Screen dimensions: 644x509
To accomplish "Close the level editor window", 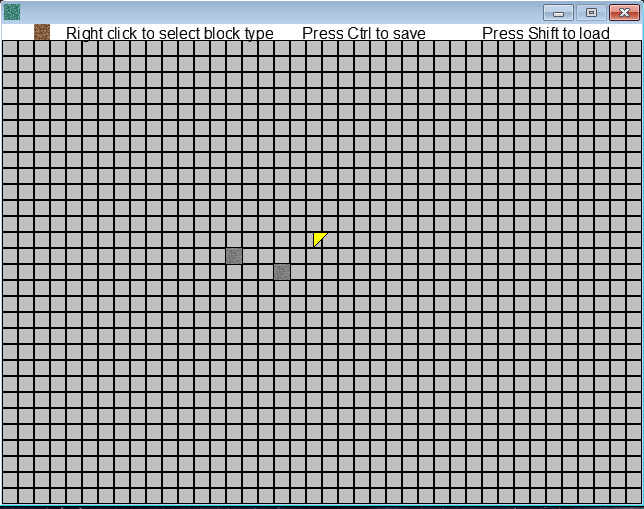I will [x=624, y=13].
